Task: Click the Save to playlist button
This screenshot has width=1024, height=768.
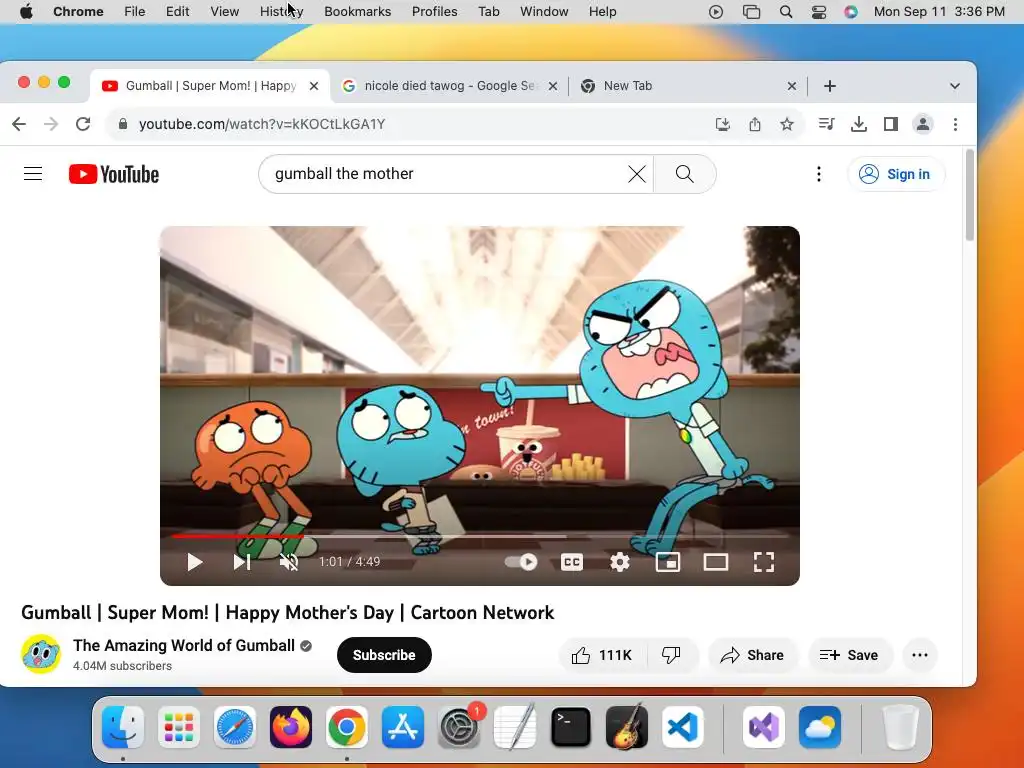Action: (x=849, y=655)
